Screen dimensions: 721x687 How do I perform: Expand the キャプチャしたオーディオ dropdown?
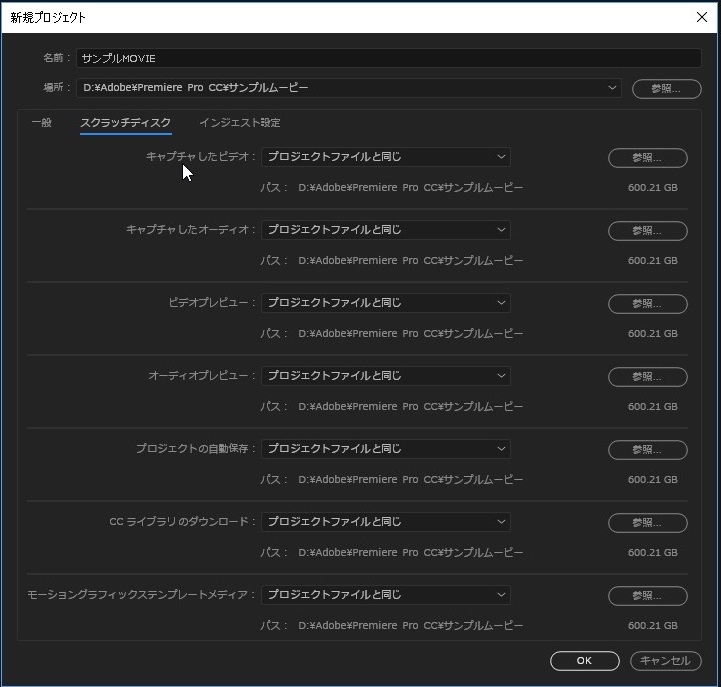click(385, 230)
